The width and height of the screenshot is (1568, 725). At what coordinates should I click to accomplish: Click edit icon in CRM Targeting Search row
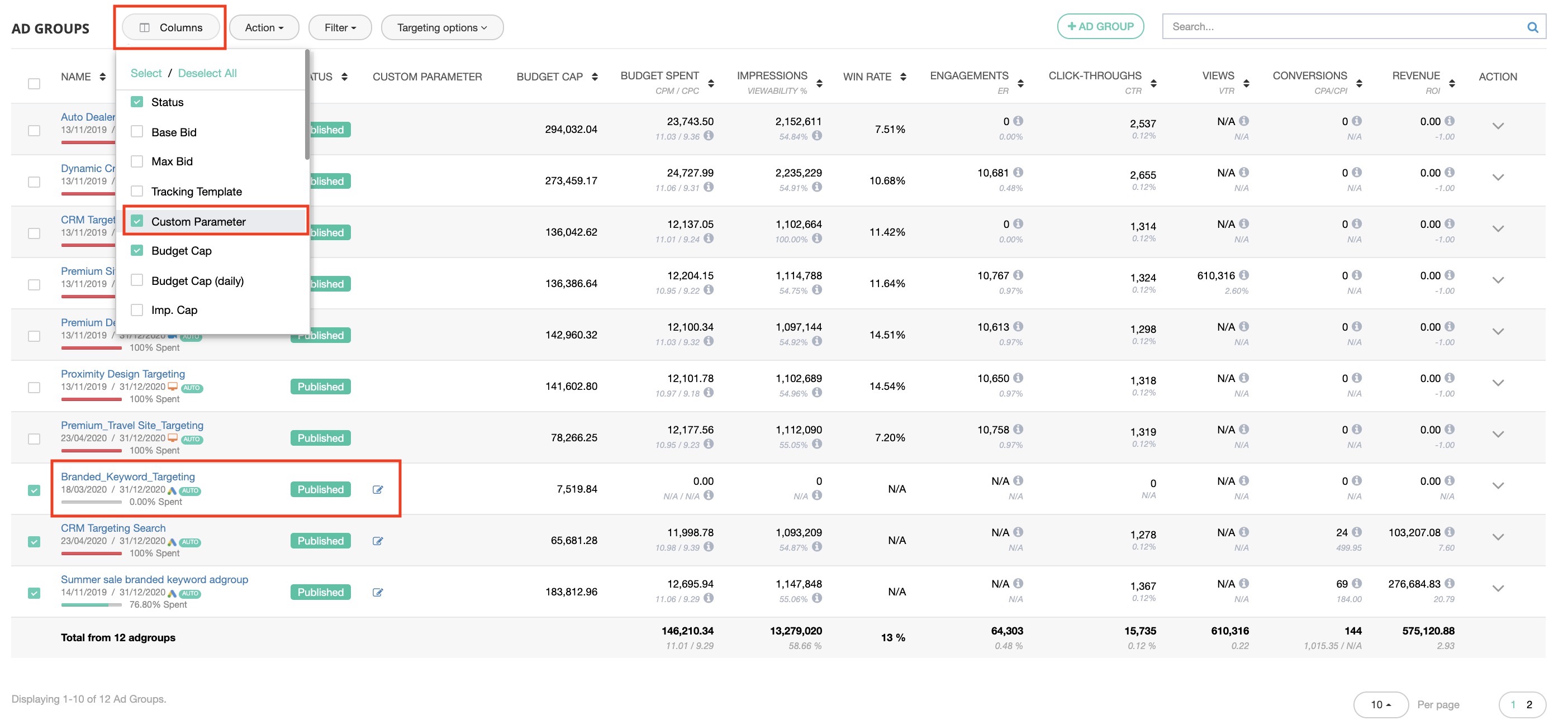tap(377, 541)
